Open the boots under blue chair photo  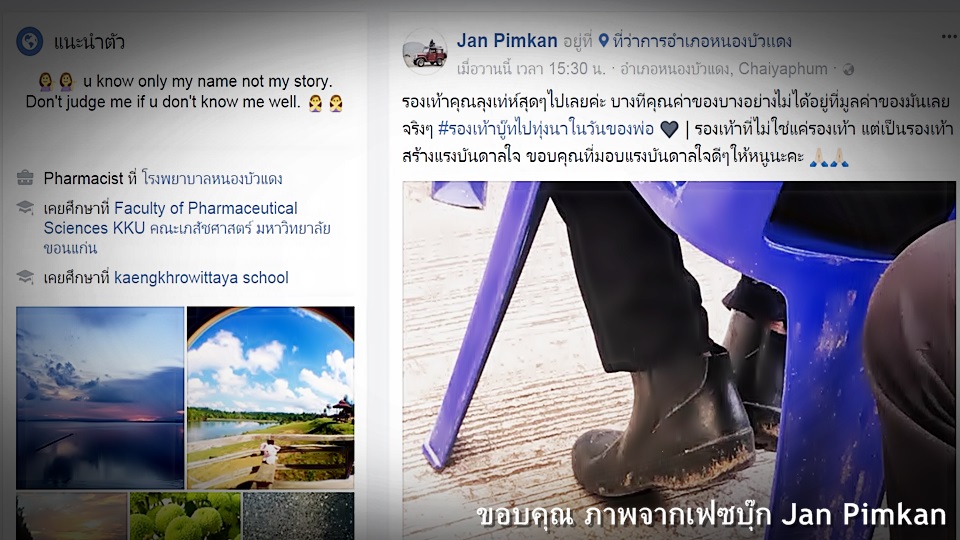pos(678,360)
